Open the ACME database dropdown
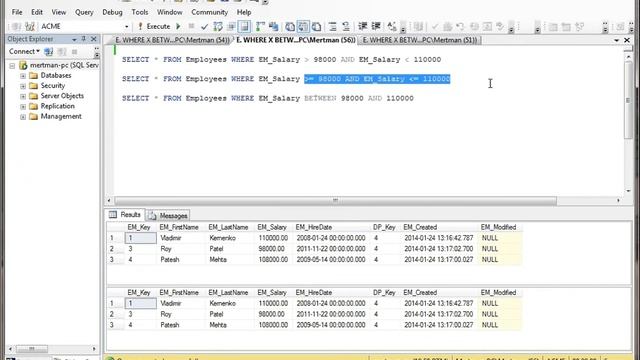The width and height of the screenshot is (640, 360). coord(127,27)
